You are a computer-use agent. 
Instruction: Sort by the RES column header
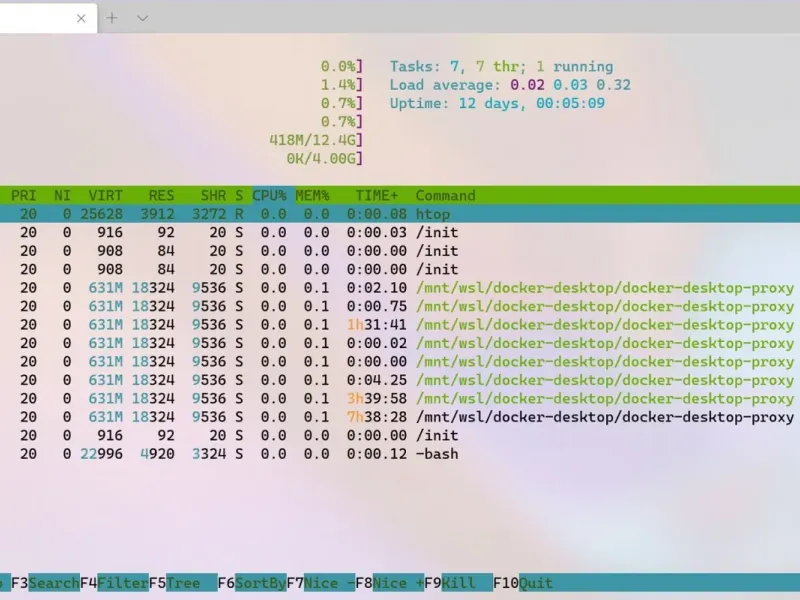point(161,195)
